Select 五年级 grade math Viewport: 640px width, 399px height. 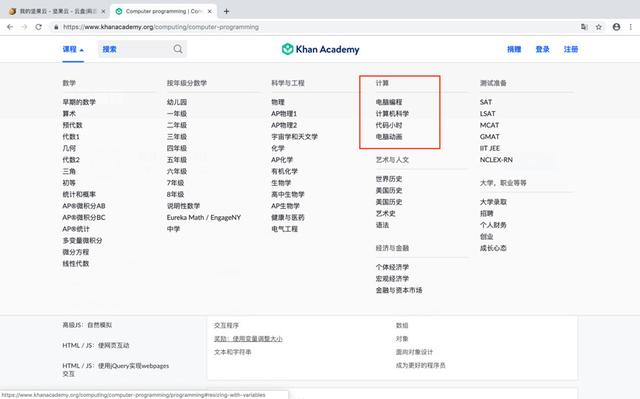pyautogui.click(x=177, y=160)
